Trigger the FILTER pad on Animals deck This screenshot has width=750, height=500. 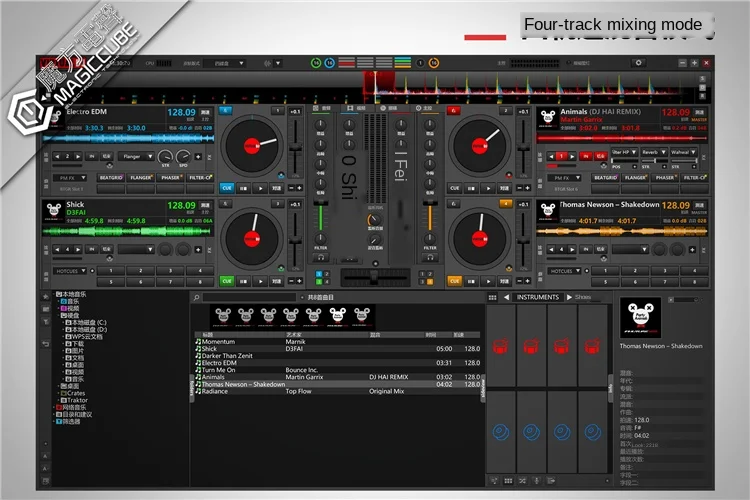(695, 178)
